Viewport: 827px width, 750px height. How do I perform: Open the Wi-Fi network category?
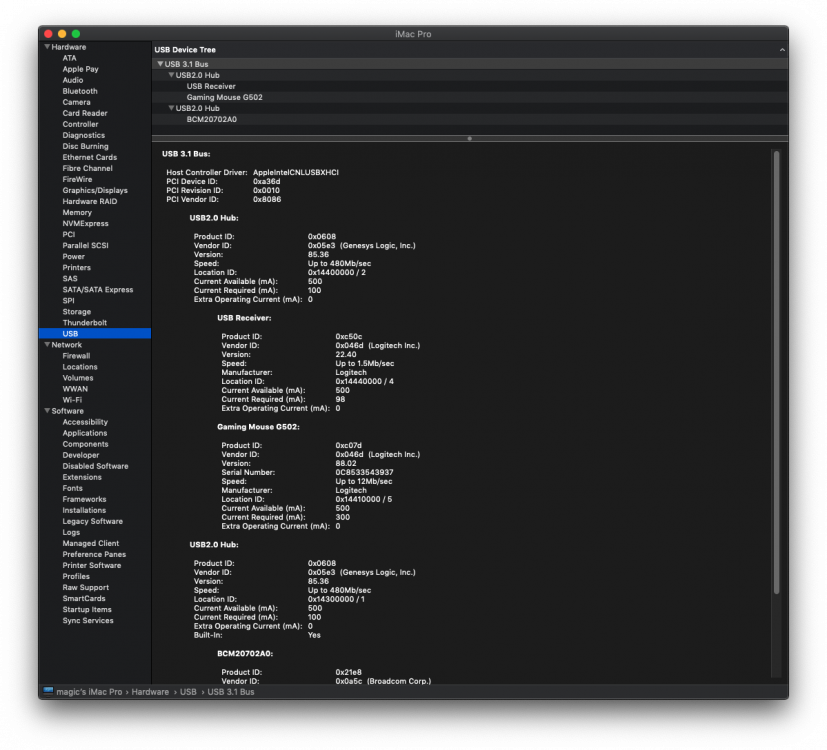click(x=72, y=400)
